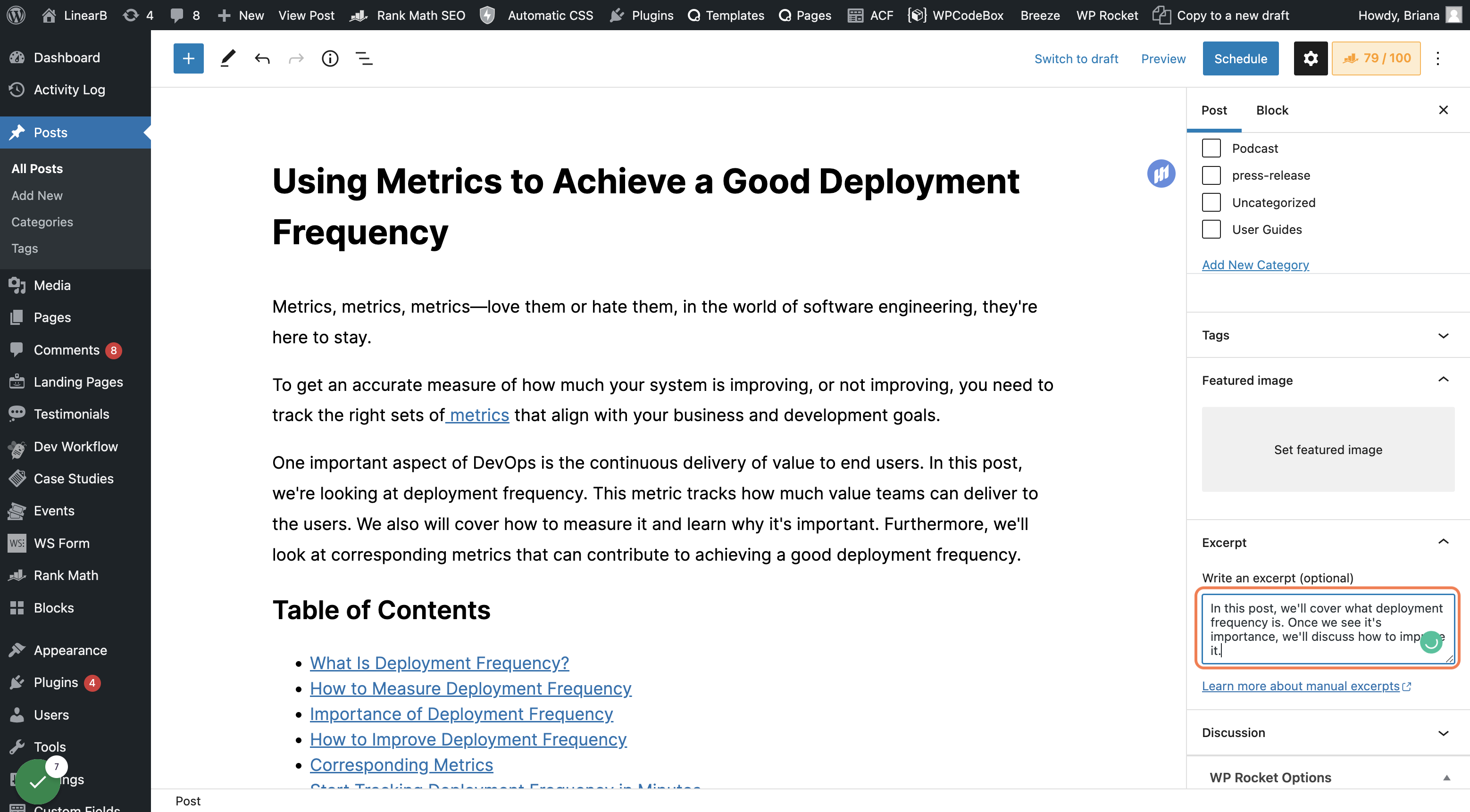Image resolution: width=1470 pixels, height=812 pixels.
Task: Click the round purple icon beside the post title
Action: click(1161, 174)
